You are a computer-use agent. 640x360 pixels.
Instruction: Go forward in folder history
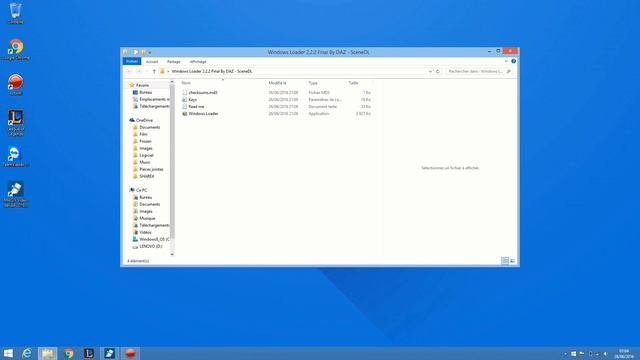[x=139, y=71]
